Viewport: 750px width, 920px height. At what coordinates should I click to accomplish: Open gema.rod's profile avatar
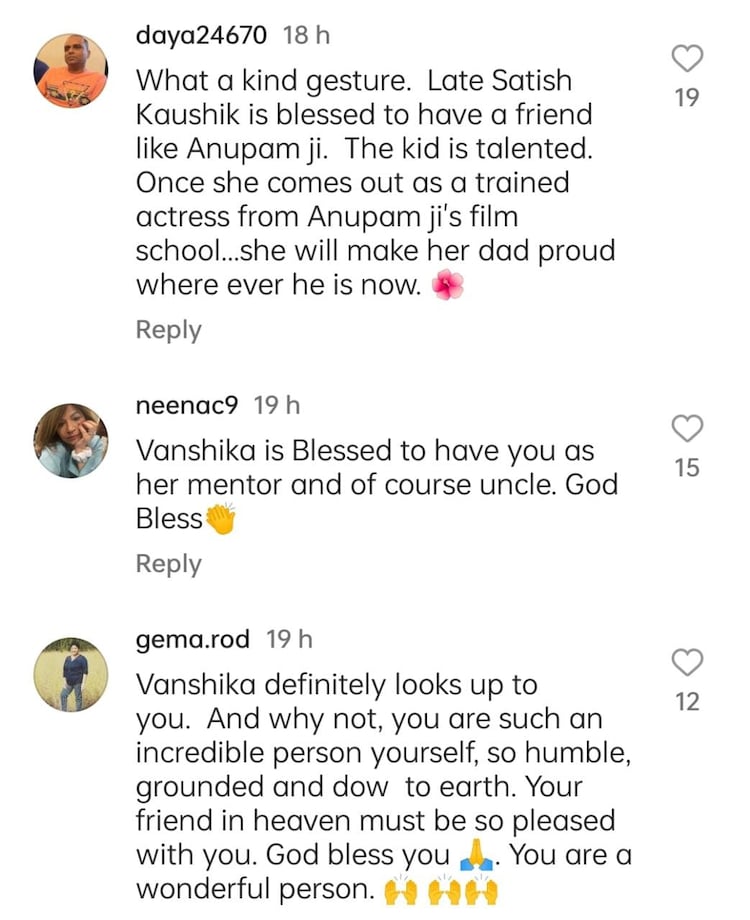pyautogui.click(x=70, y=668)
